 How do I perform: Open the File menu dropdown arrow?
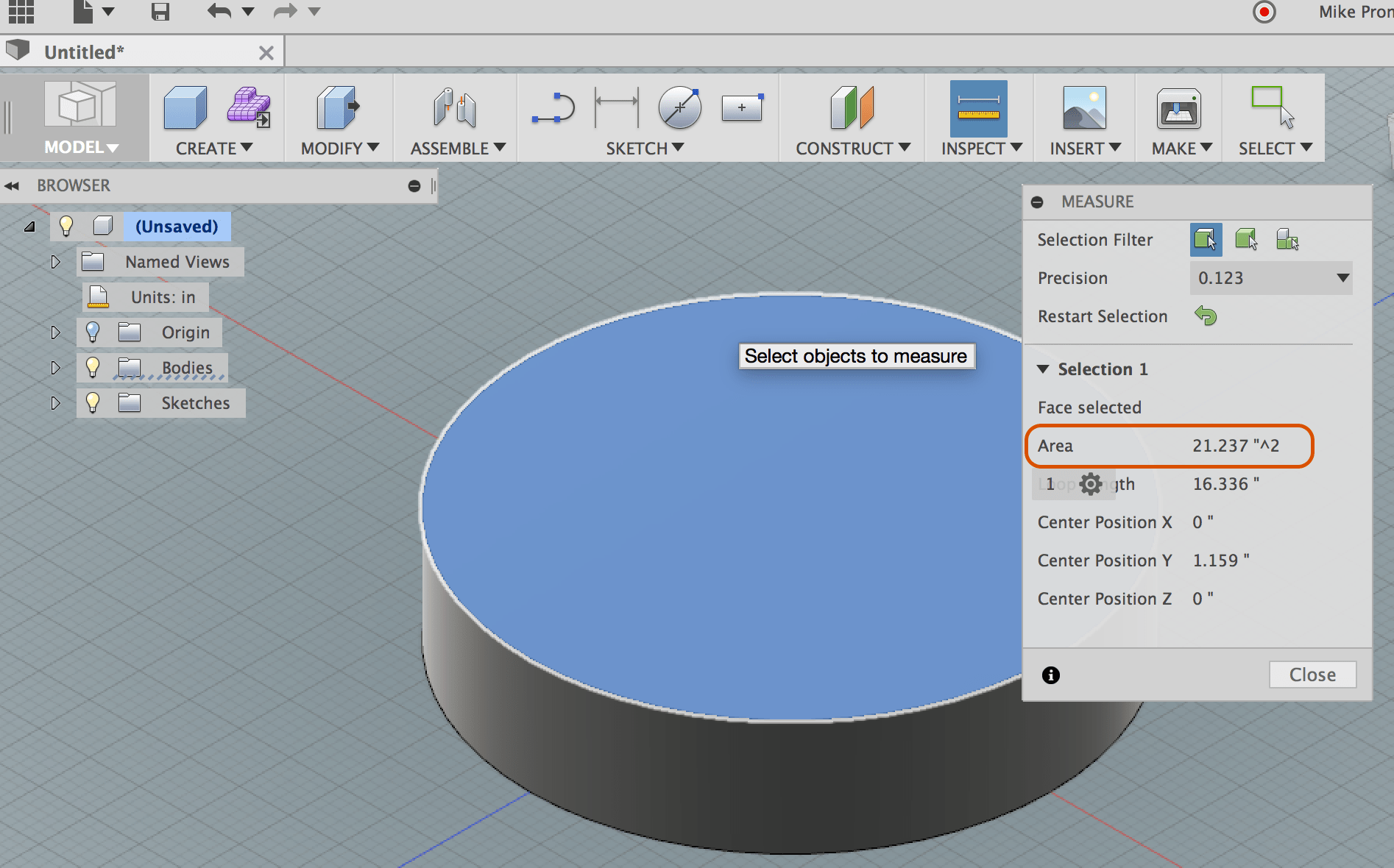coord(109,11)
